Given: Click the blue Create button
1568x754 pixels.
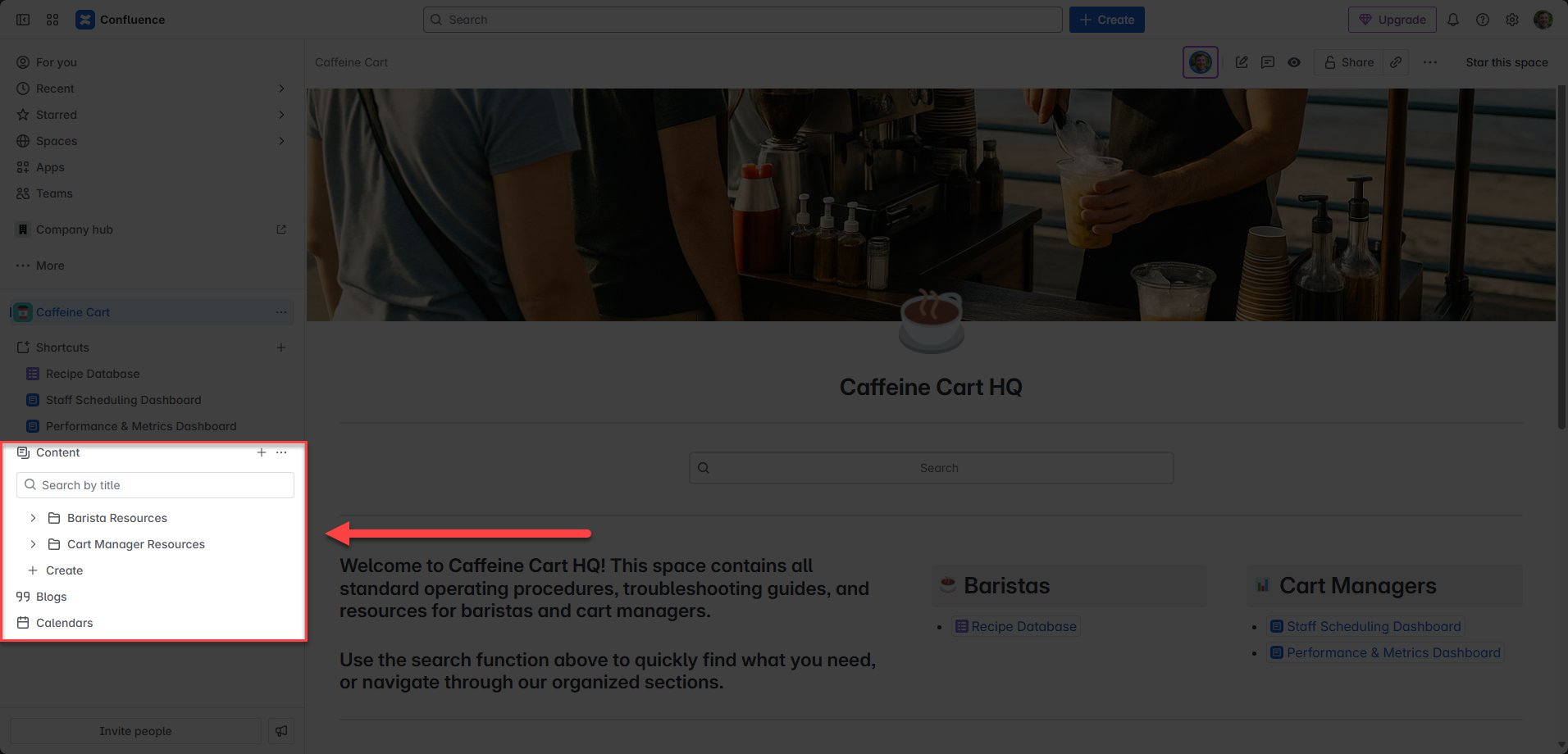Looking at the screenshot, I should (1106, 20).
